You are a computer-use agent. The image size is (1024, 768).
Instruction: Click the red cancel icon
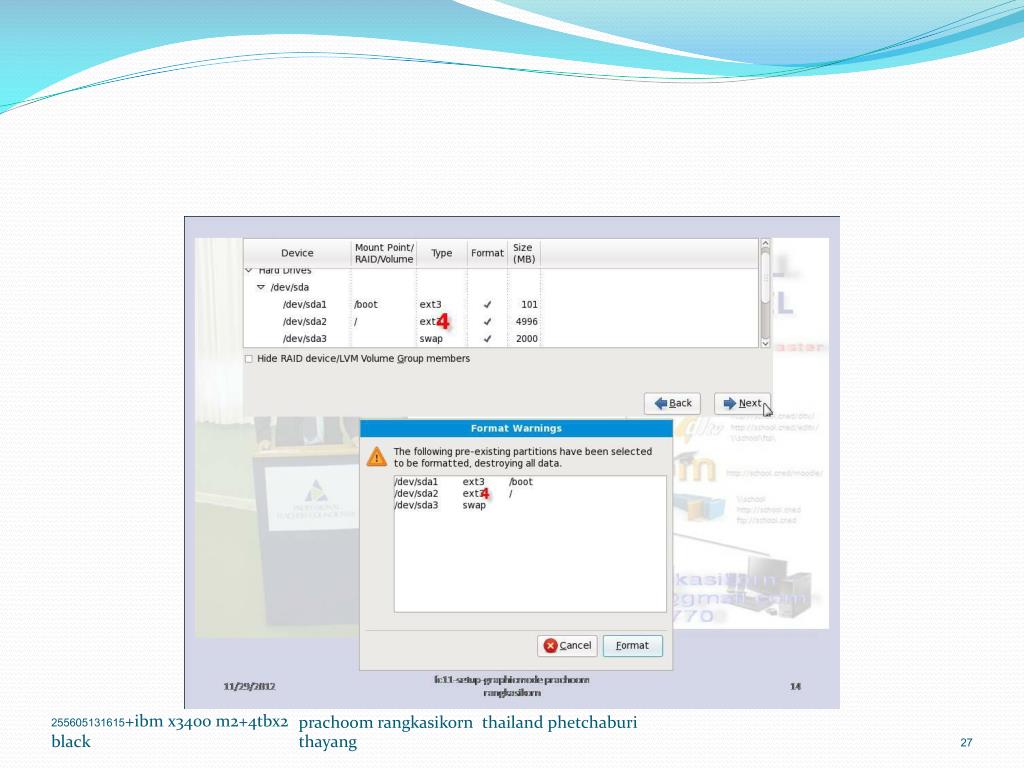click(x=551, y=645)
